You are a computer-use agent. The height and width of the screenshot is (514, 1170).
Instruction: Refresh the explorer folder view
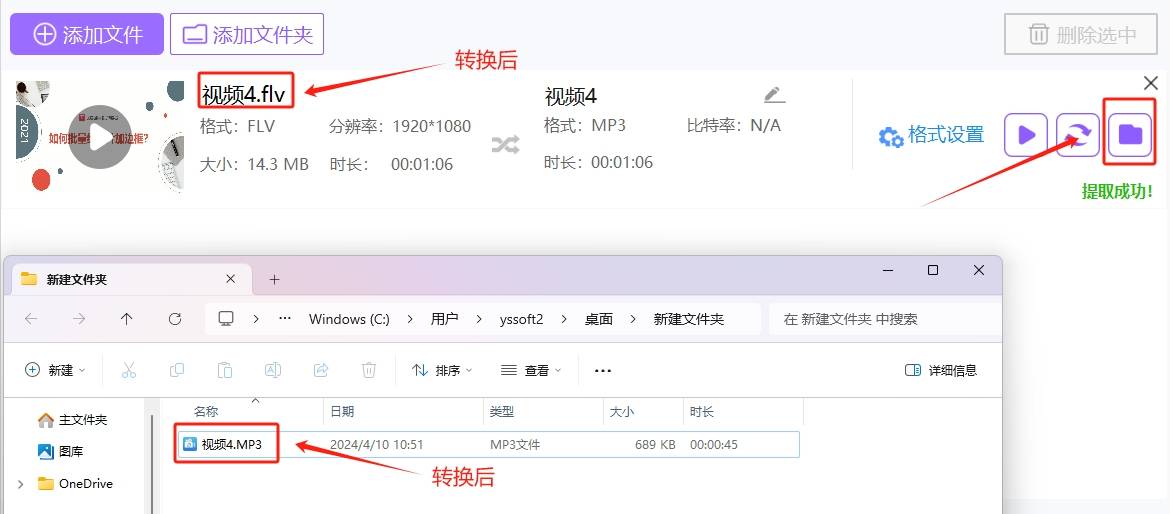point(175,319)
